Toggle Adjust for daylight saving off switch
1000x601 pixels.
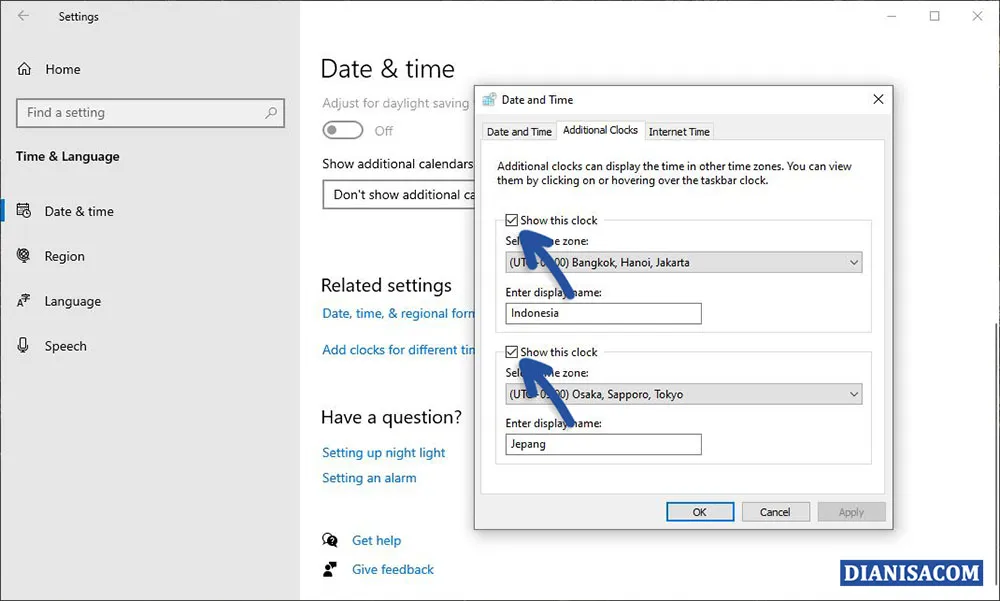point(342,130)
